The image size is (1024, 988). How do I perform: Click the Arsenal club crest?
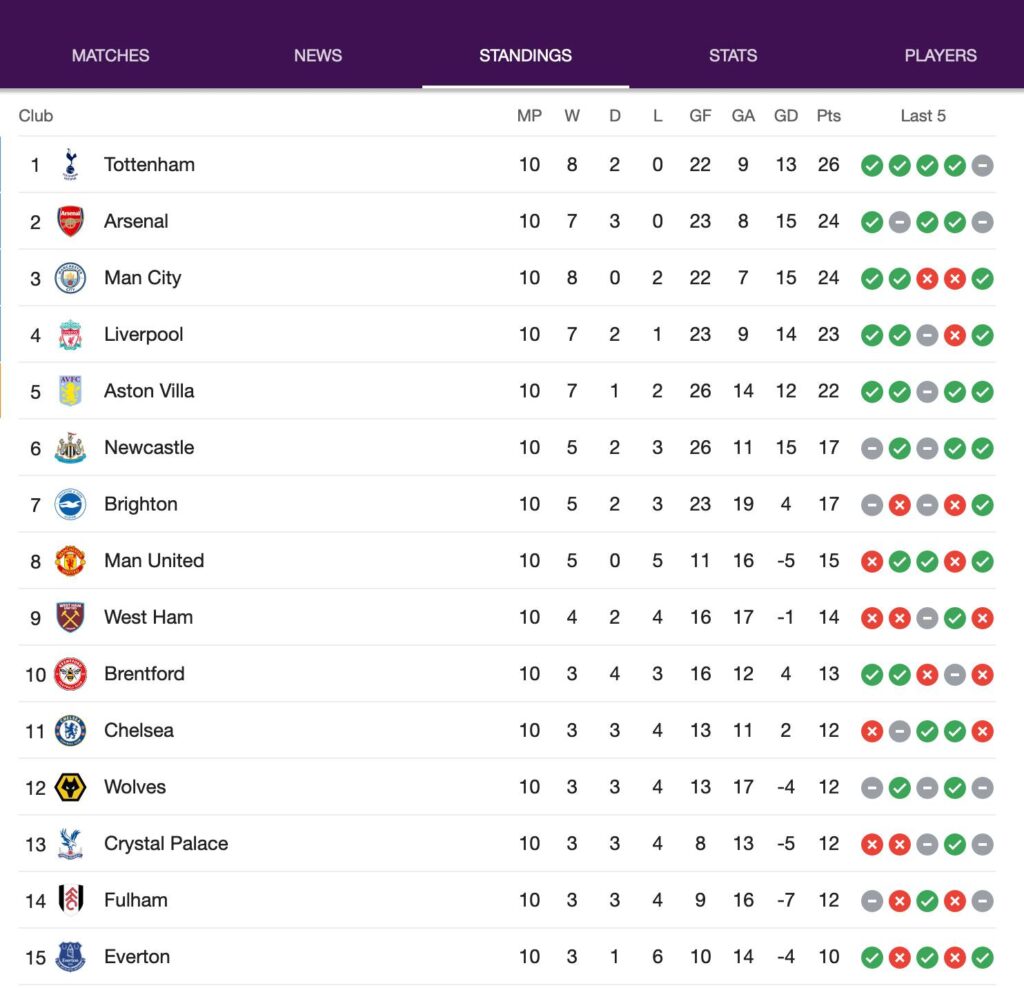point(71,221)
